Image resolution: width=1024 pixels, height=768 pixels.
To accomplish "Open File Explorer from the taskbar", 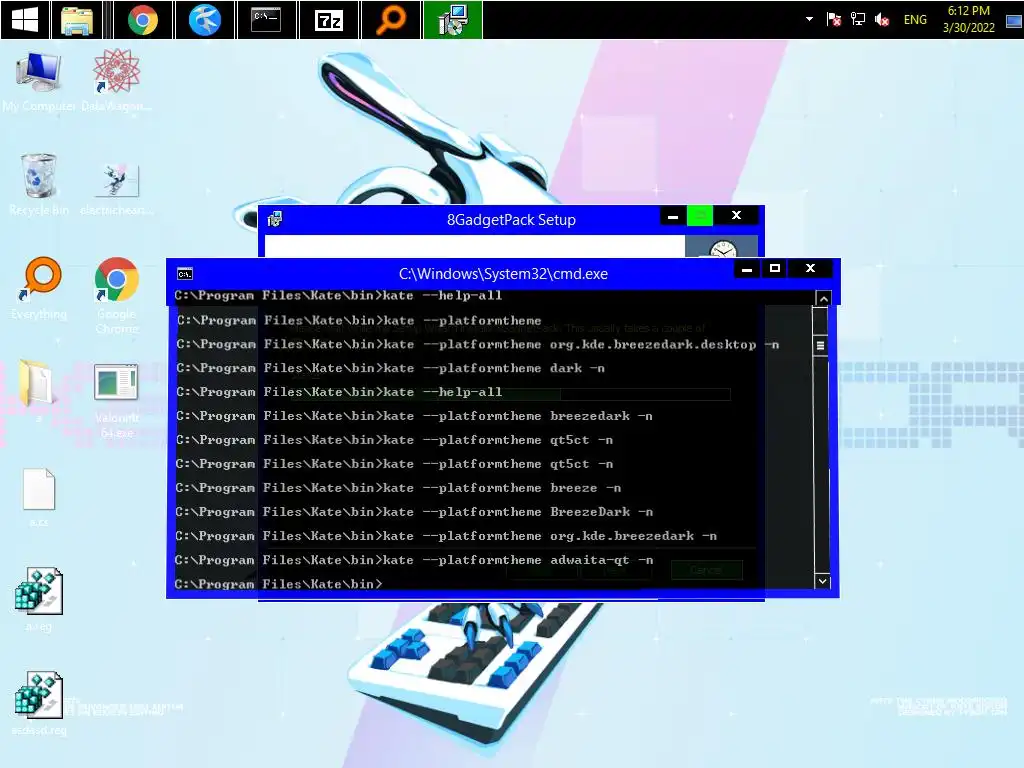I will (x=77, y=20).
